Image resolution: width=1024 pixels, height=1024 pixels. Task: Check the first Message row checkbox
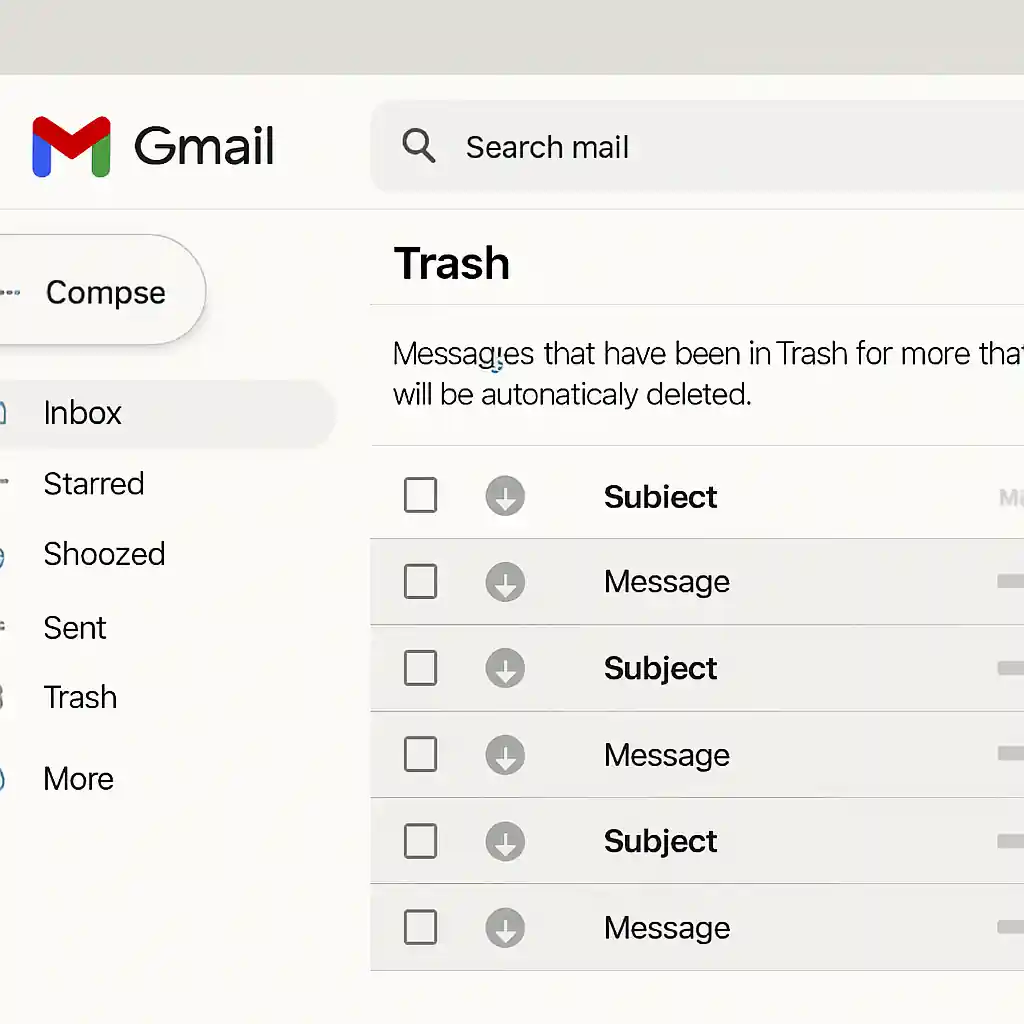(420, 581)
